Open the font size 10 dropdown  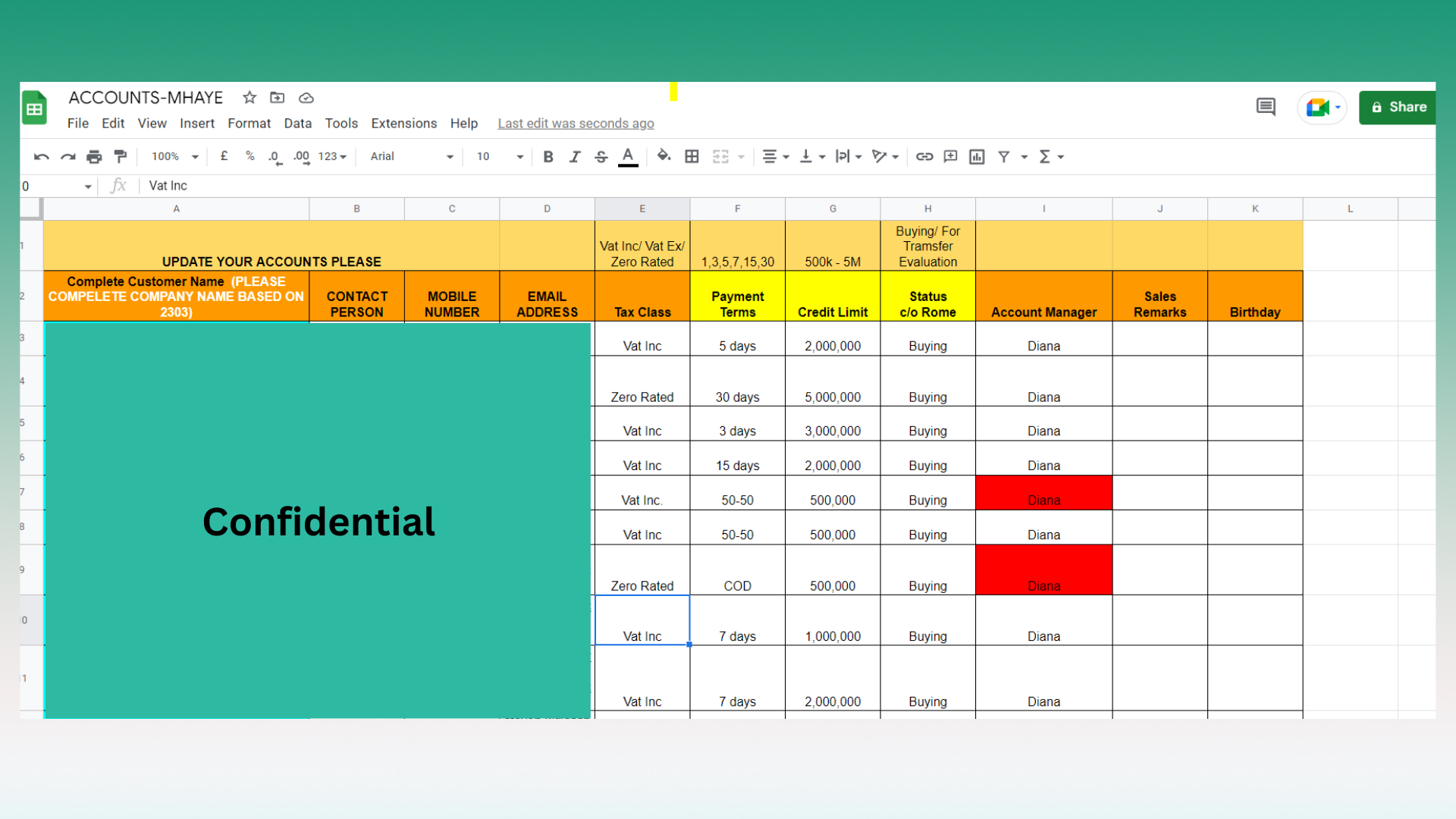(499, 157)
